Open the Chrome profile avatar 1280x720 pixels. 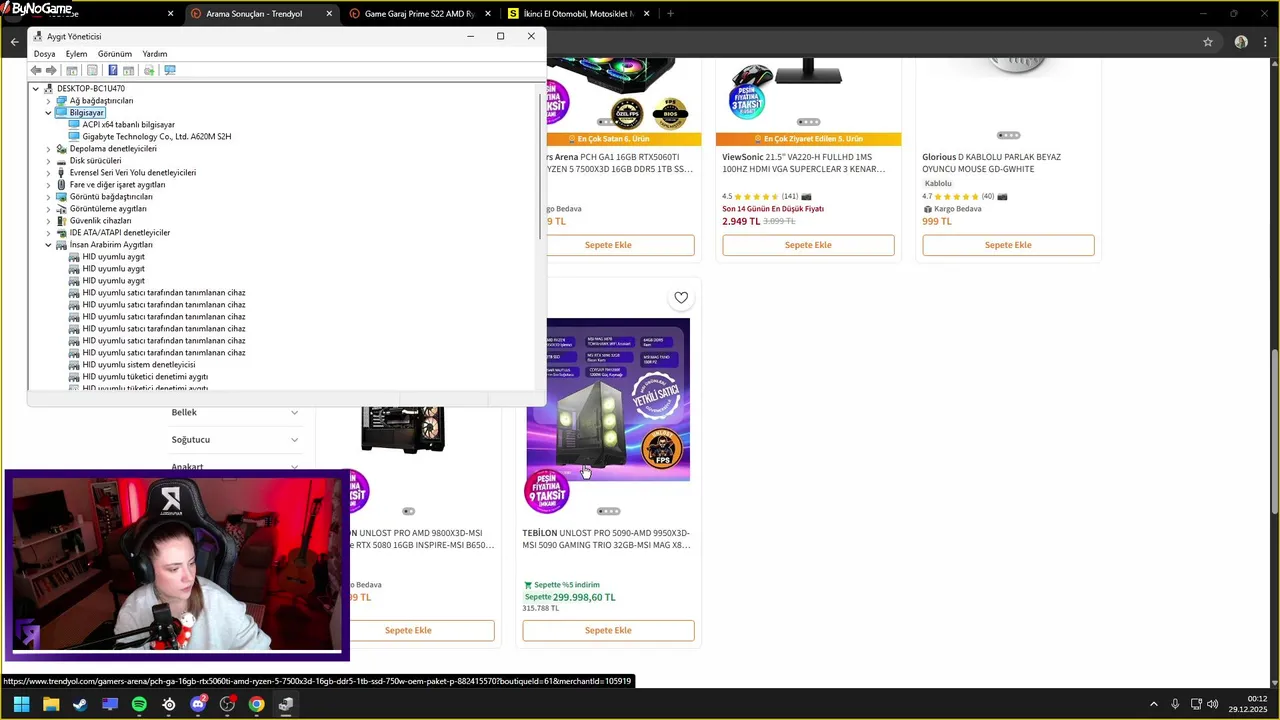[1241, 42]
